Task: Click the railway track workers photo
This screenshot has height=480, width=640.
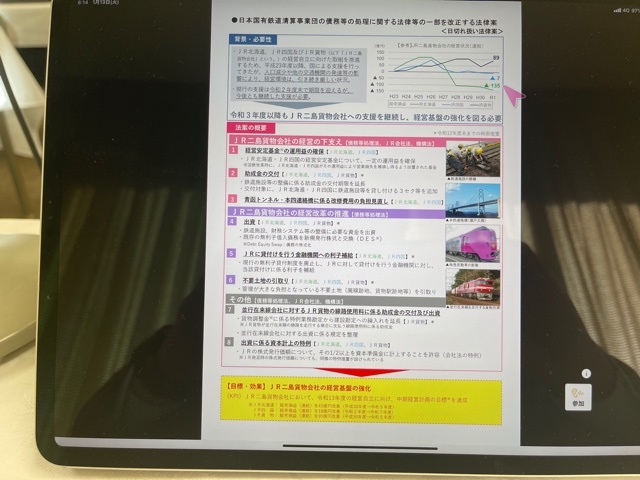Action: coord(473,158)
